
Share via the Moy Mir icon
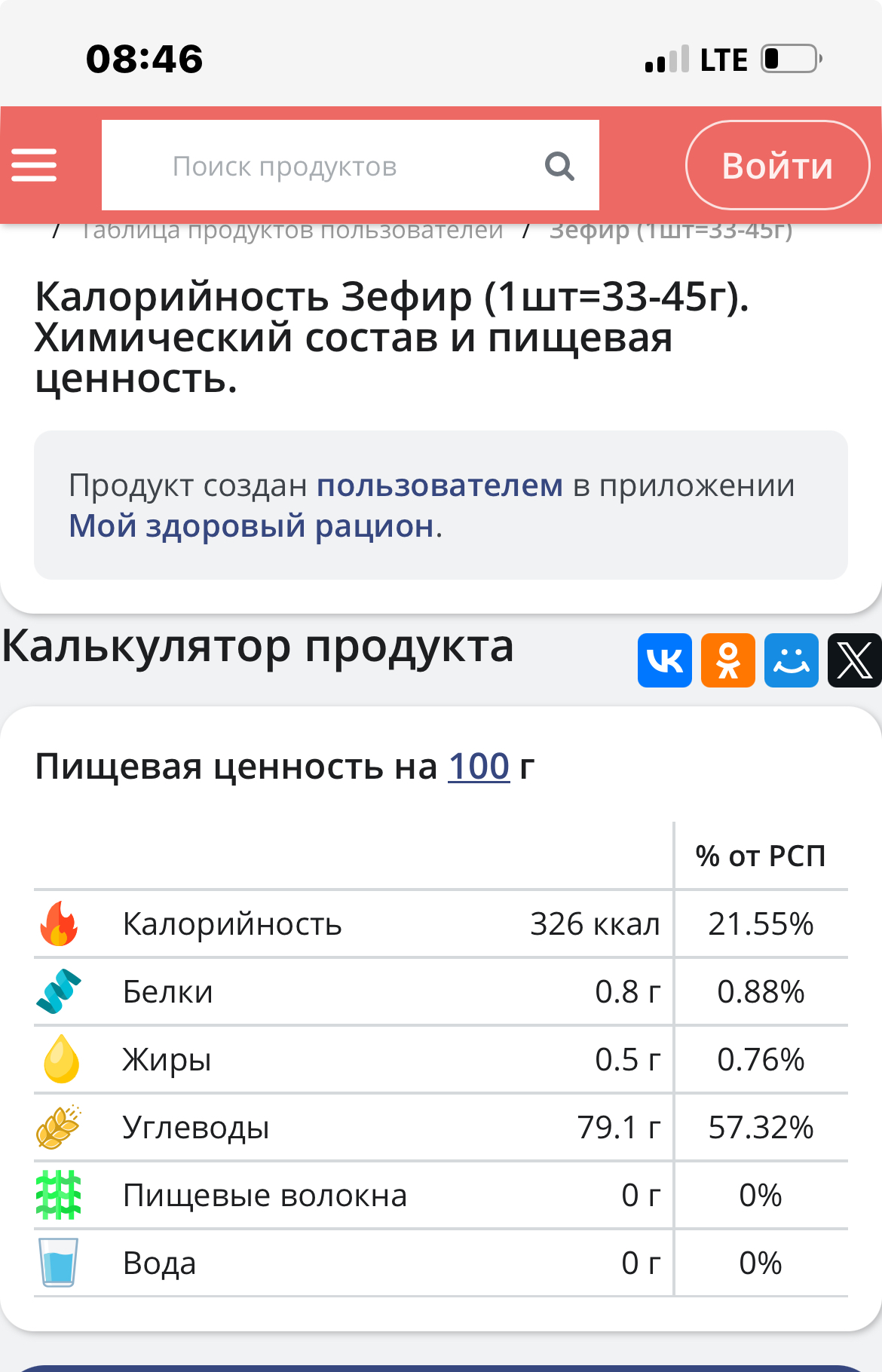point(792,660)
